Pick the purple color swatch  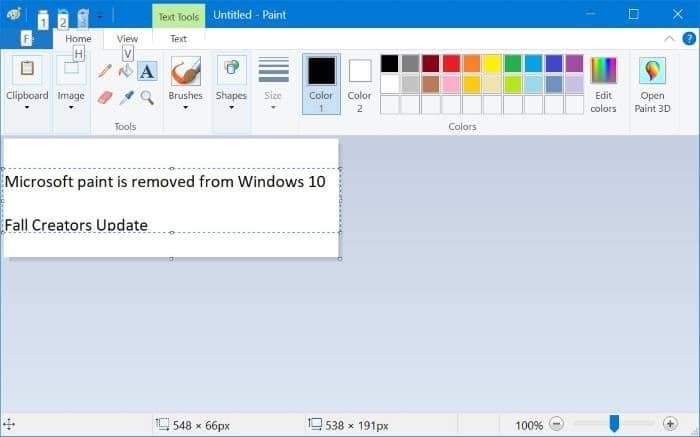[x=575, y=63]
